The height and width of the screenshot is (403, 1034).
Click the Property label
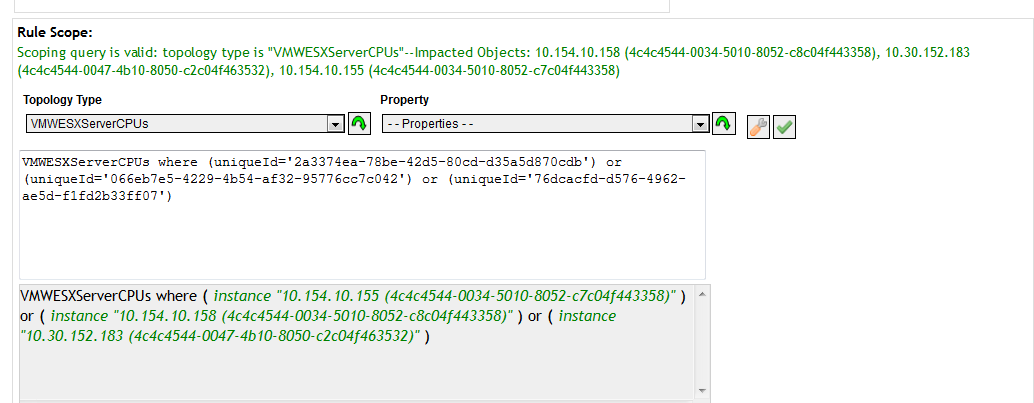pos(404,100)
